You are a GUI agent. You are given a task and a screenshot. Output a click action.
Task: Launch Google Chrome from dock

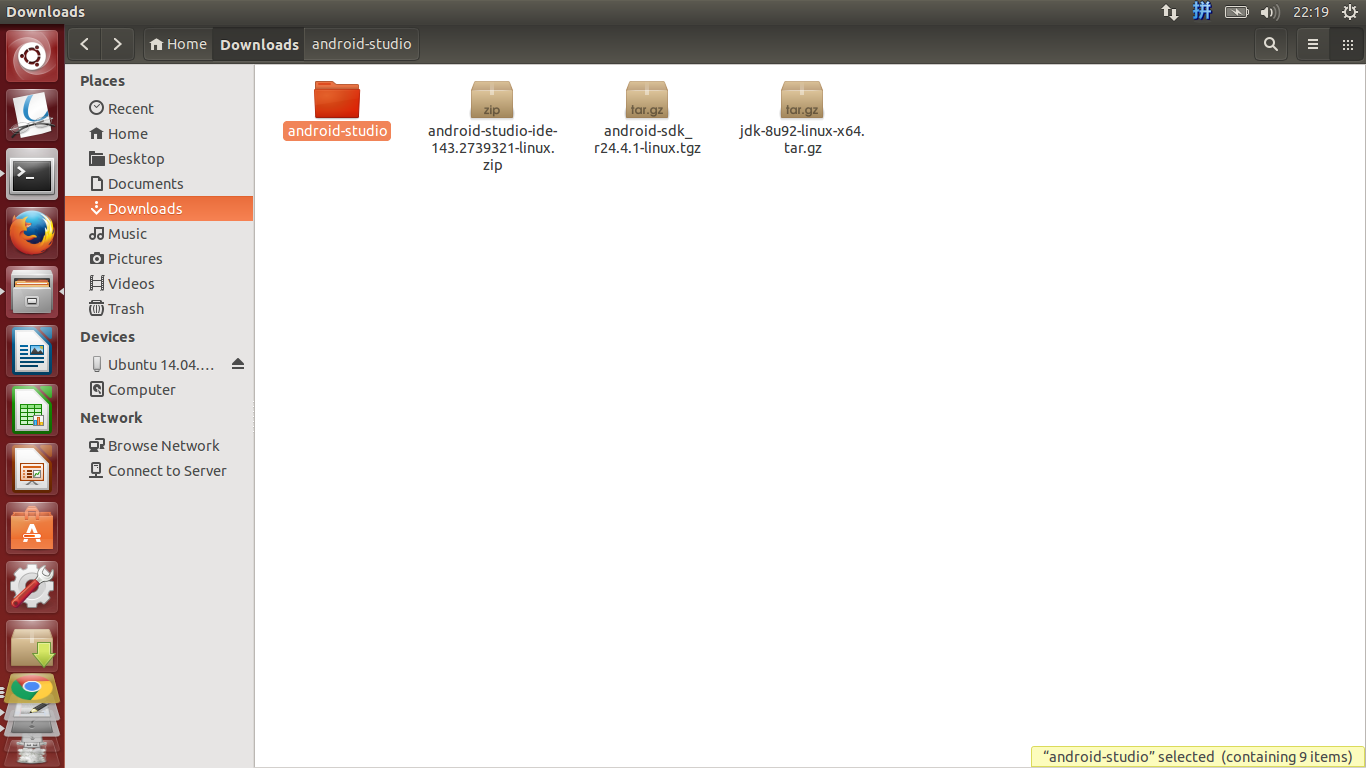(32, 689)
